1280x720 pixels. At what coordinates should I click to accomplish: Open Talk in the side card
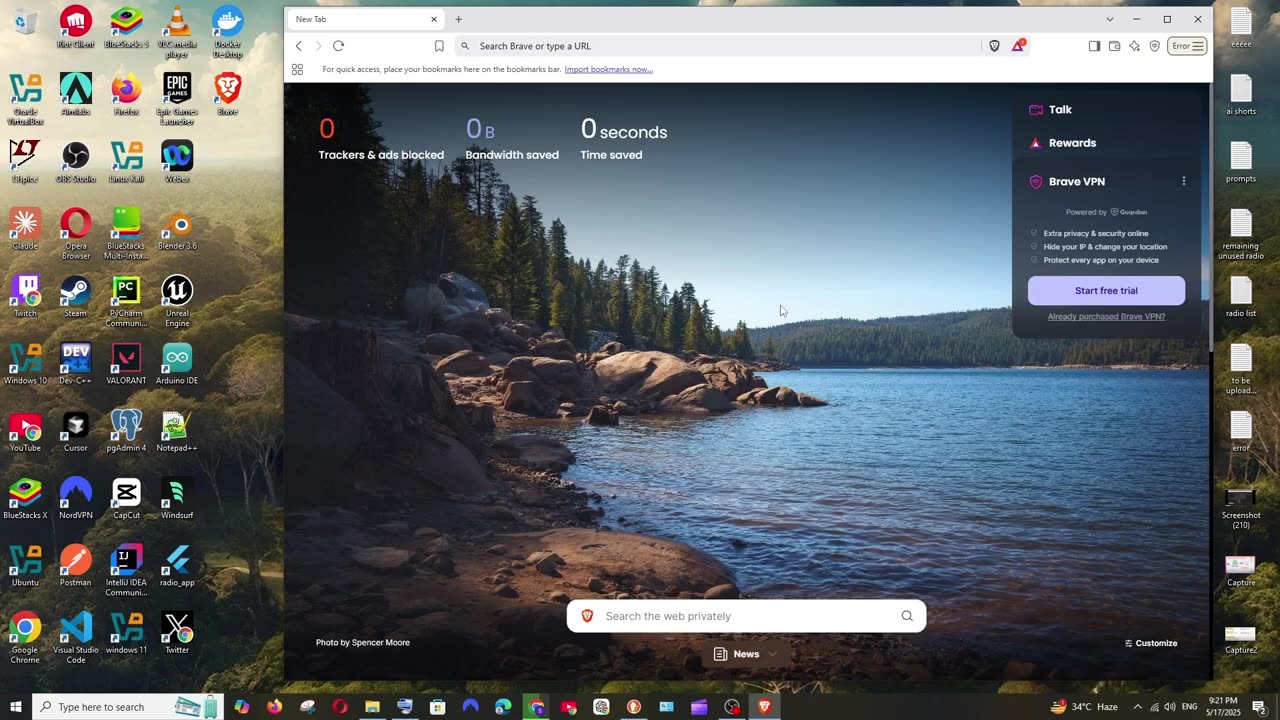click(x=1050, y=110)
